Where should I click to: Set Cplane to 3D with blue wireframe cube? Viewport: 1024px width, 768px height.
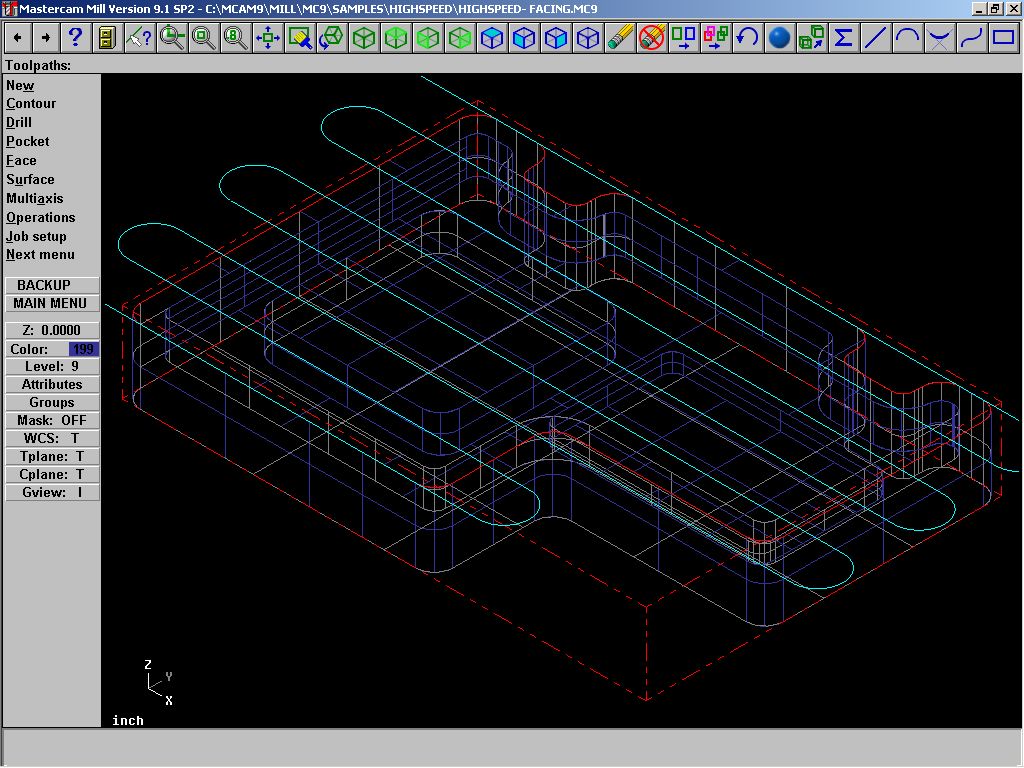pyautogui.click(x=588, y=38)
